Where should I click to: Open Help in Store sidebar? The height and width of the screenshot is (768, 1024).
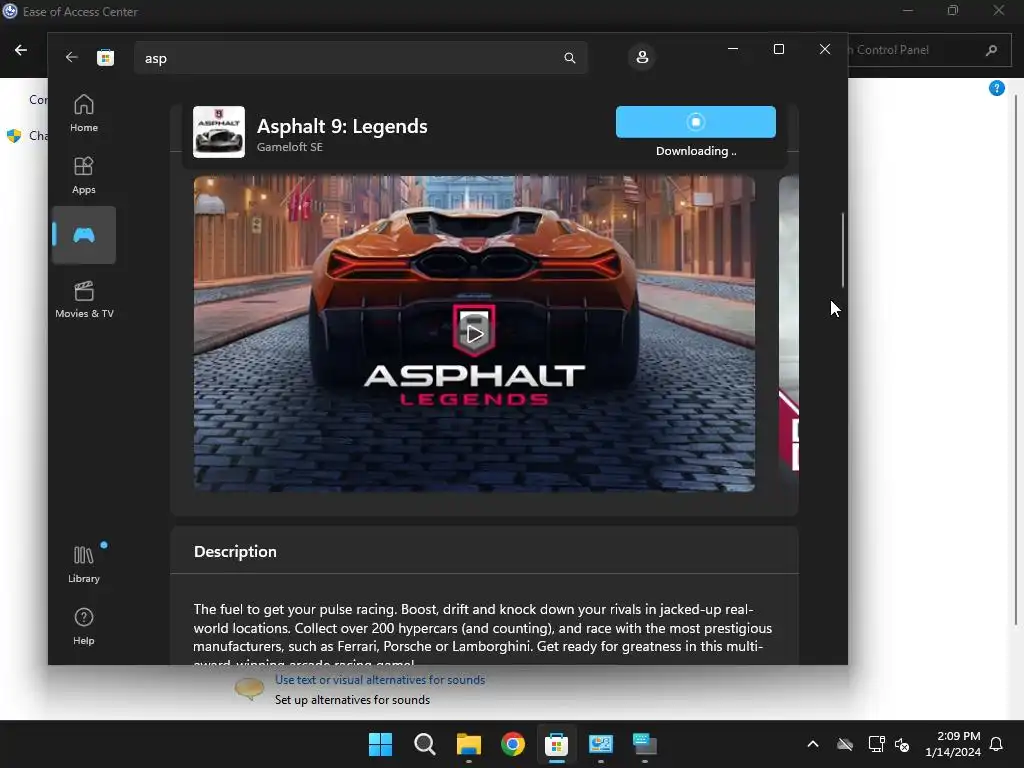coord(84,627)
